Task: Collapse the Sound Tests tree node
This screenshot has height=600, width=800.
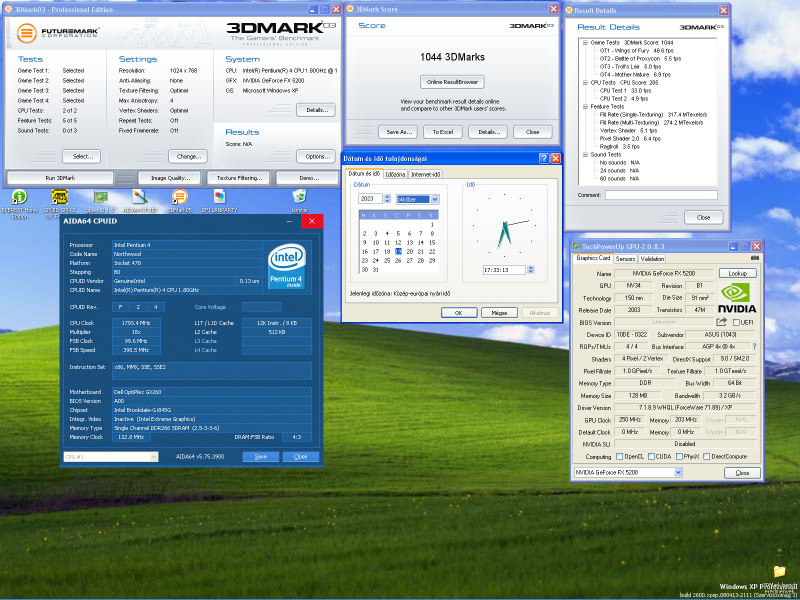Action: point(585,155)
